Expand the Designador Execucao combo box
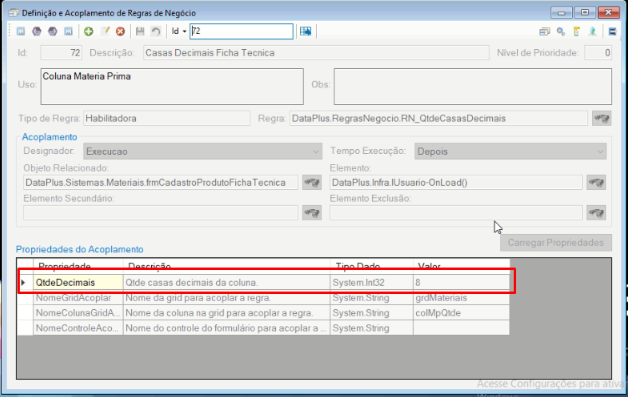 click(203, 151)
